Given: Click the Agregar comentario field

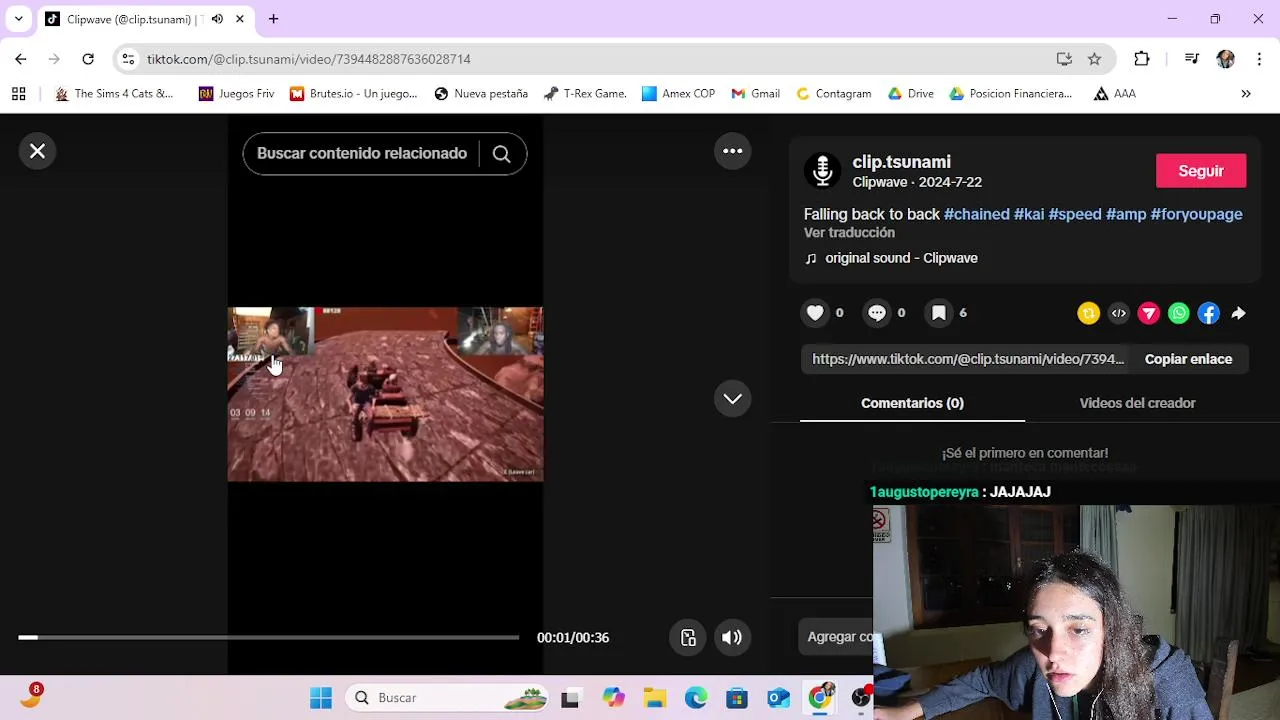Looking at the screenshot, I should coord(838,637).
